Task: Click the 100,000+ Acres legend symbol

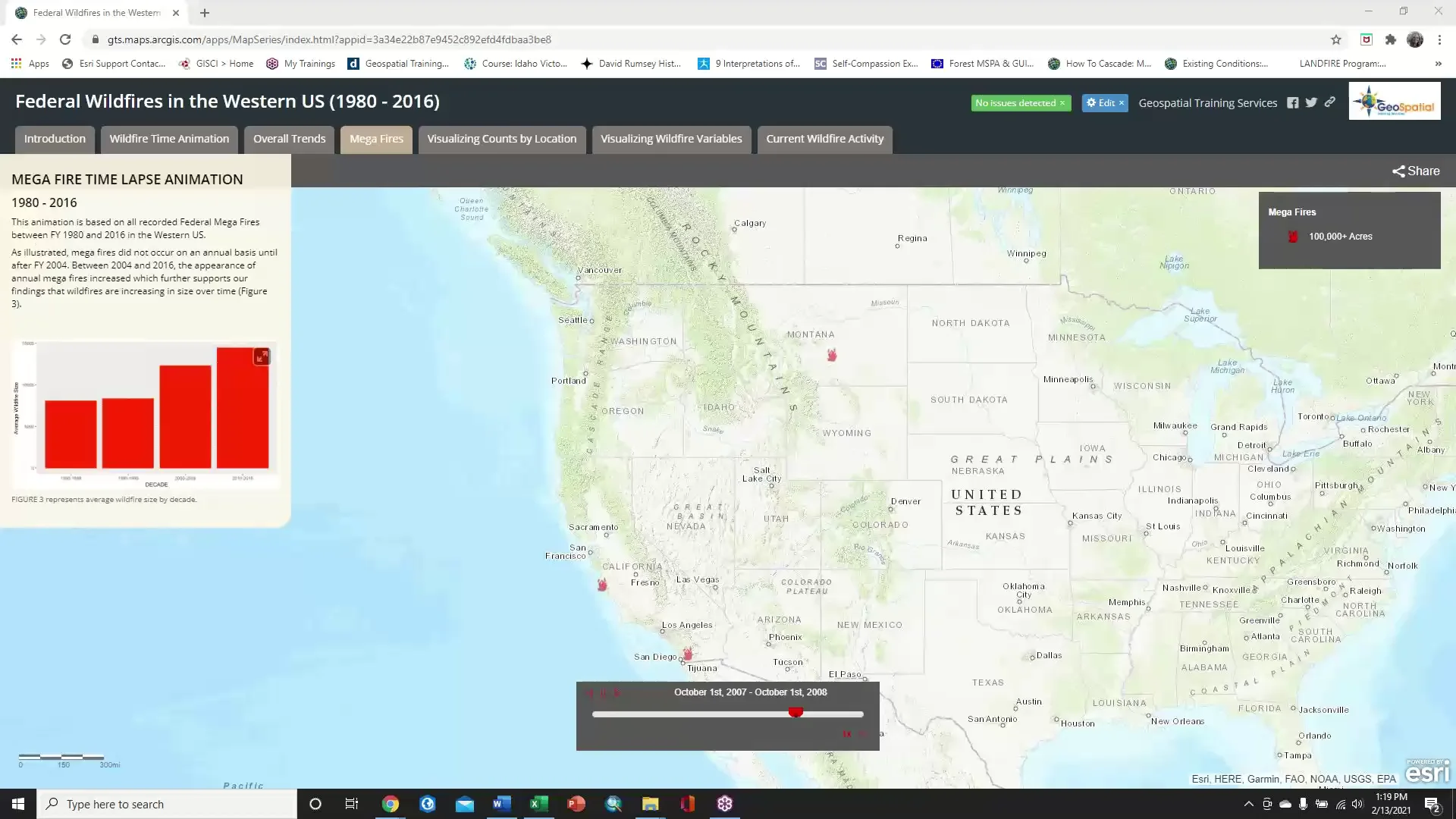Action: 1293,237
